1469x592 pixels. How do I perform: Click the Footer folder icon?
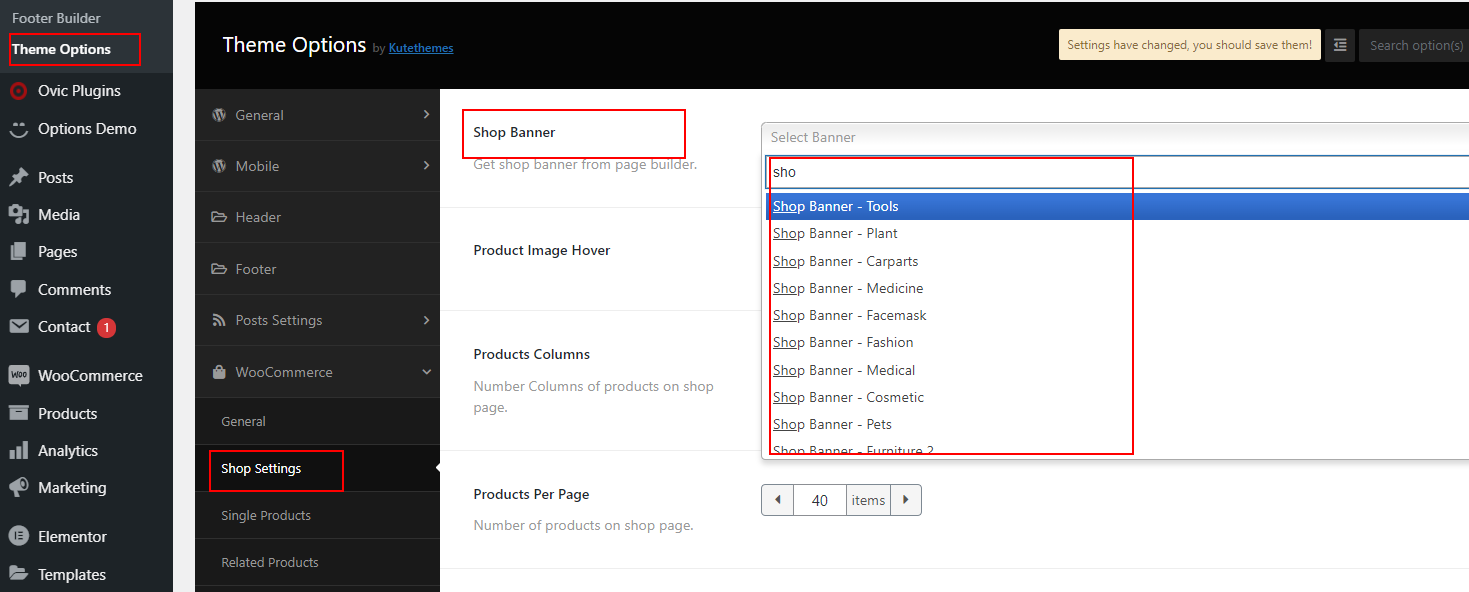tap(219, 269)
